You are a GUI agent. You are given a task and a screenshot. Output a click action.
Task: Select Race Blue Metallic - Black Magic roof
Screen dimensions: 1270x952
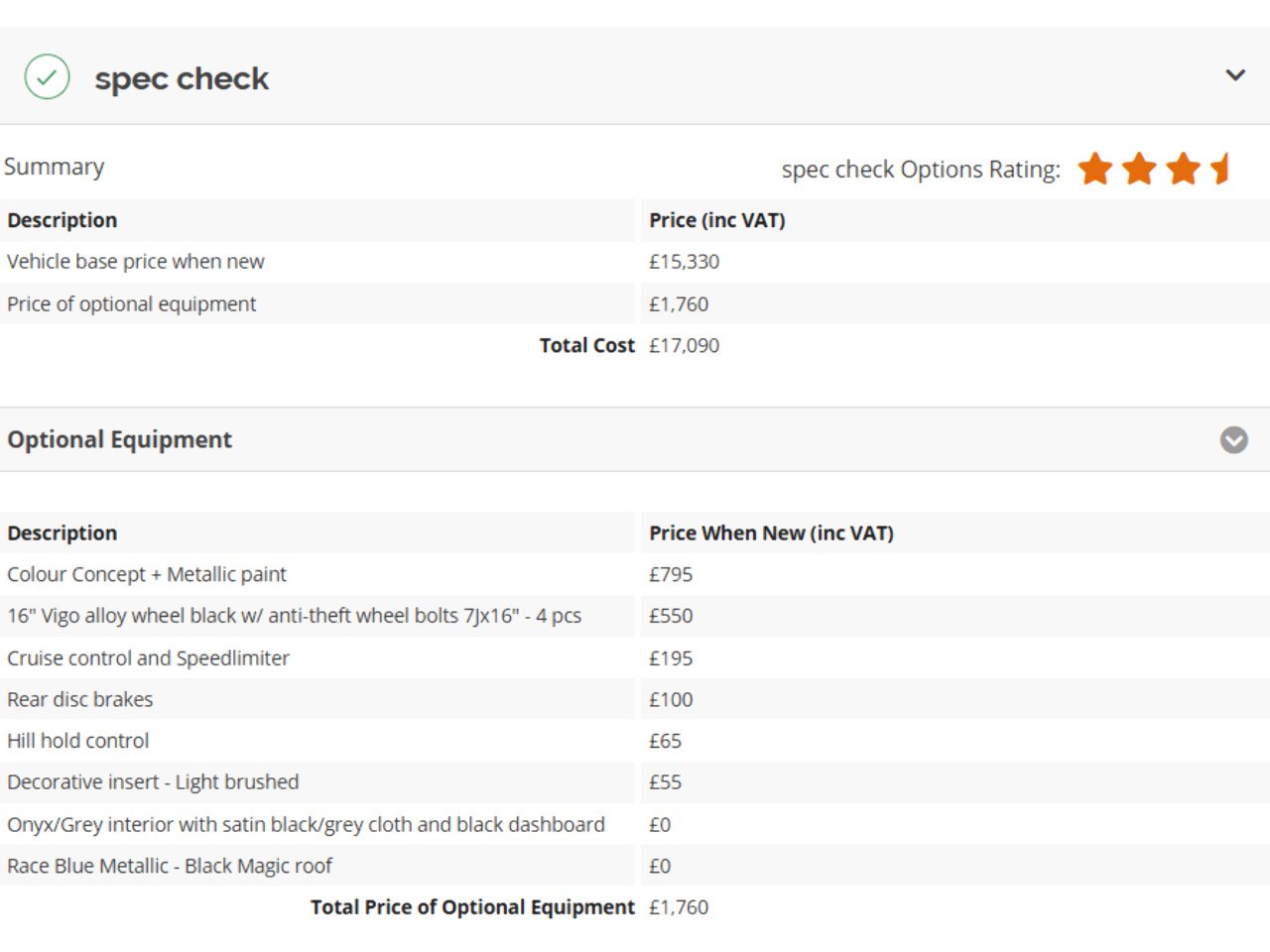(170, 866)
